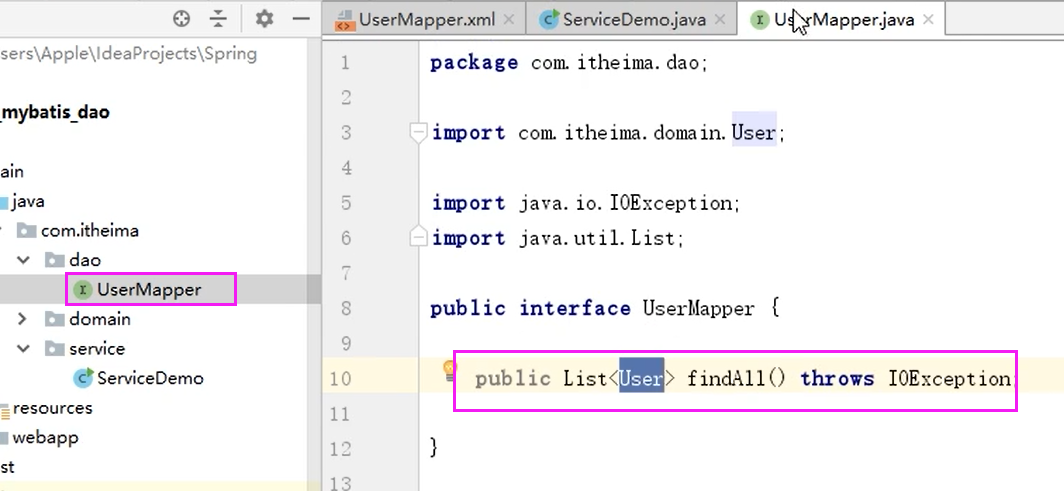Switch to the UserMapper.xml tab
This screenshot has height=491, width=1064.
click(427, 20)
